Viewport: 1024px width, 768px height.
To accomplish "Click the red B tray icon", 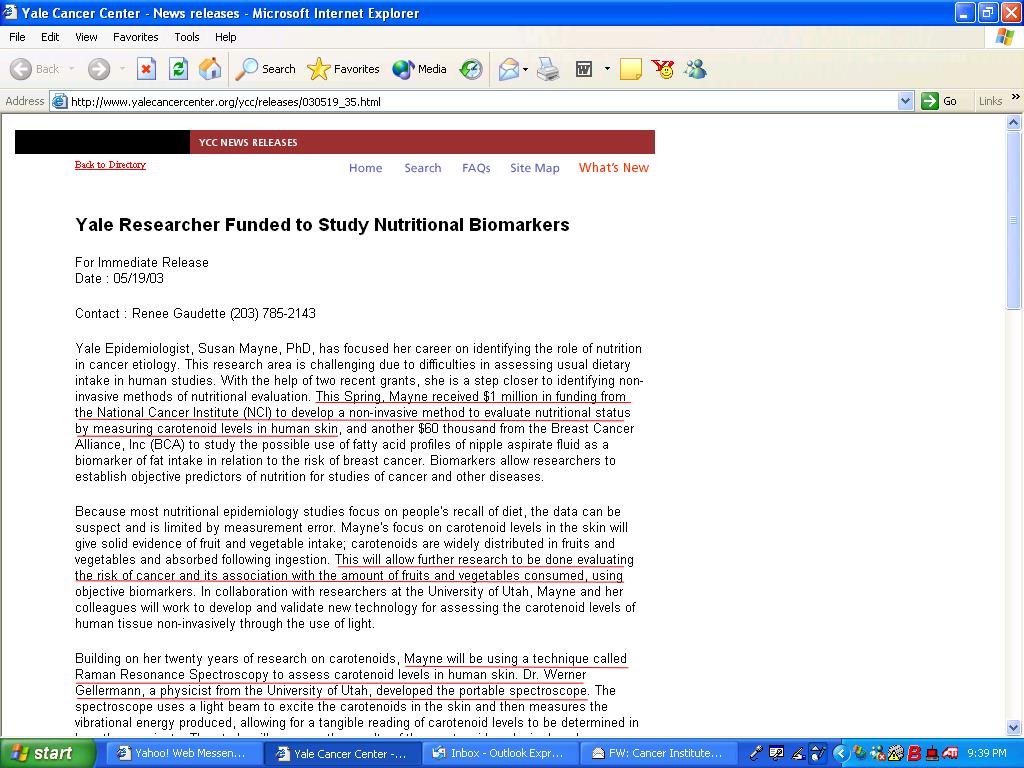I will tap(914, 754).
